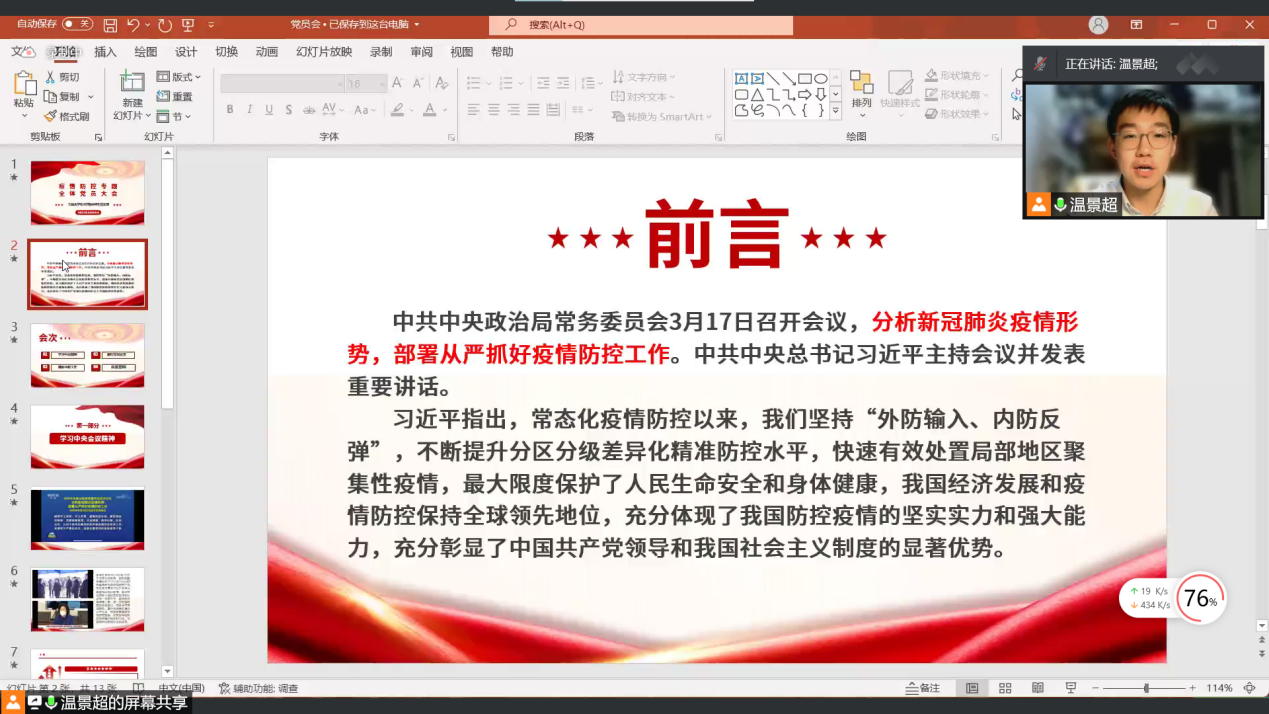Toggle the AutoSave (自动保存) switch

pos(76,24)
